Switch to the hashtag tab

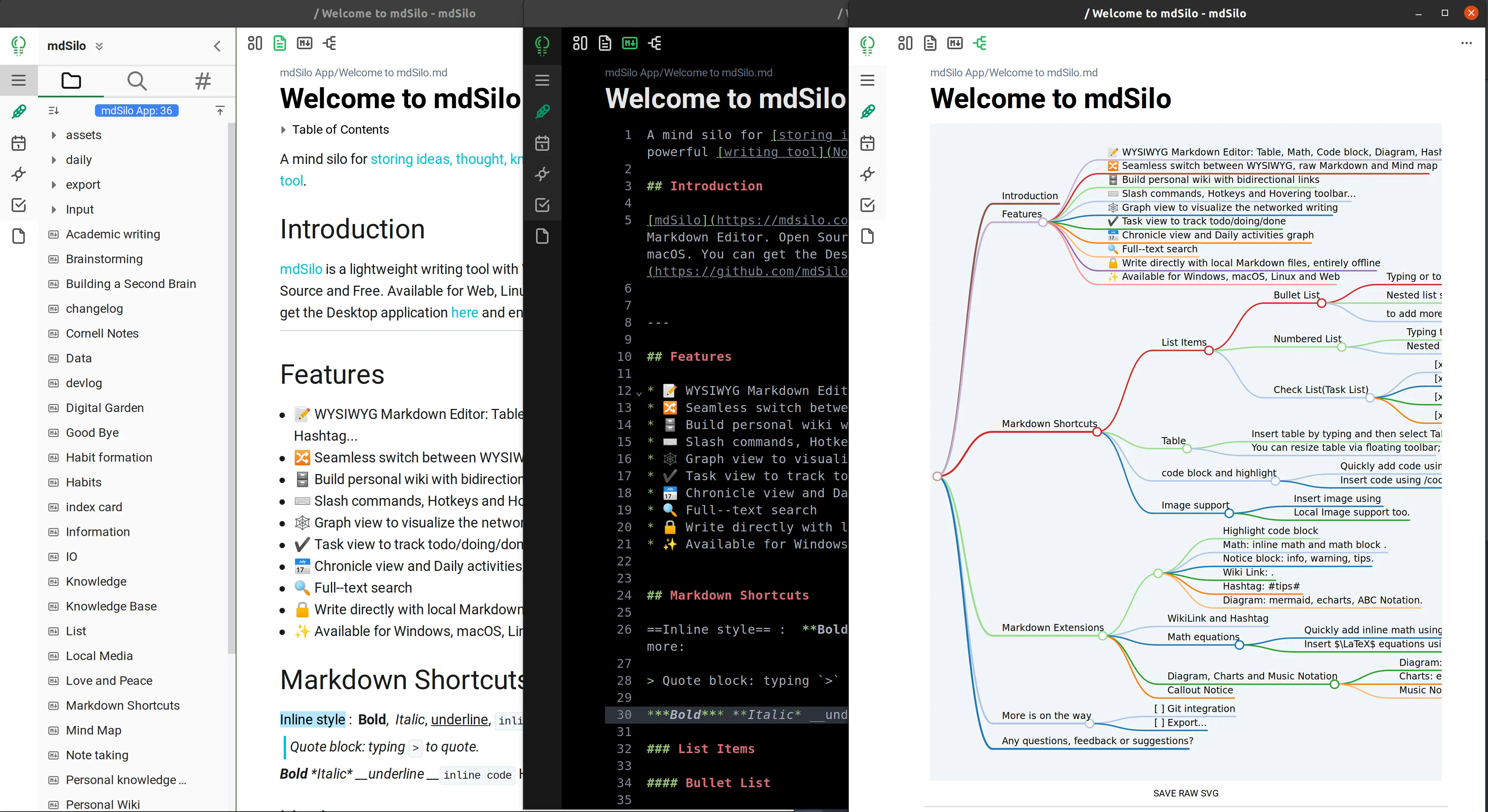click(203, 81)
